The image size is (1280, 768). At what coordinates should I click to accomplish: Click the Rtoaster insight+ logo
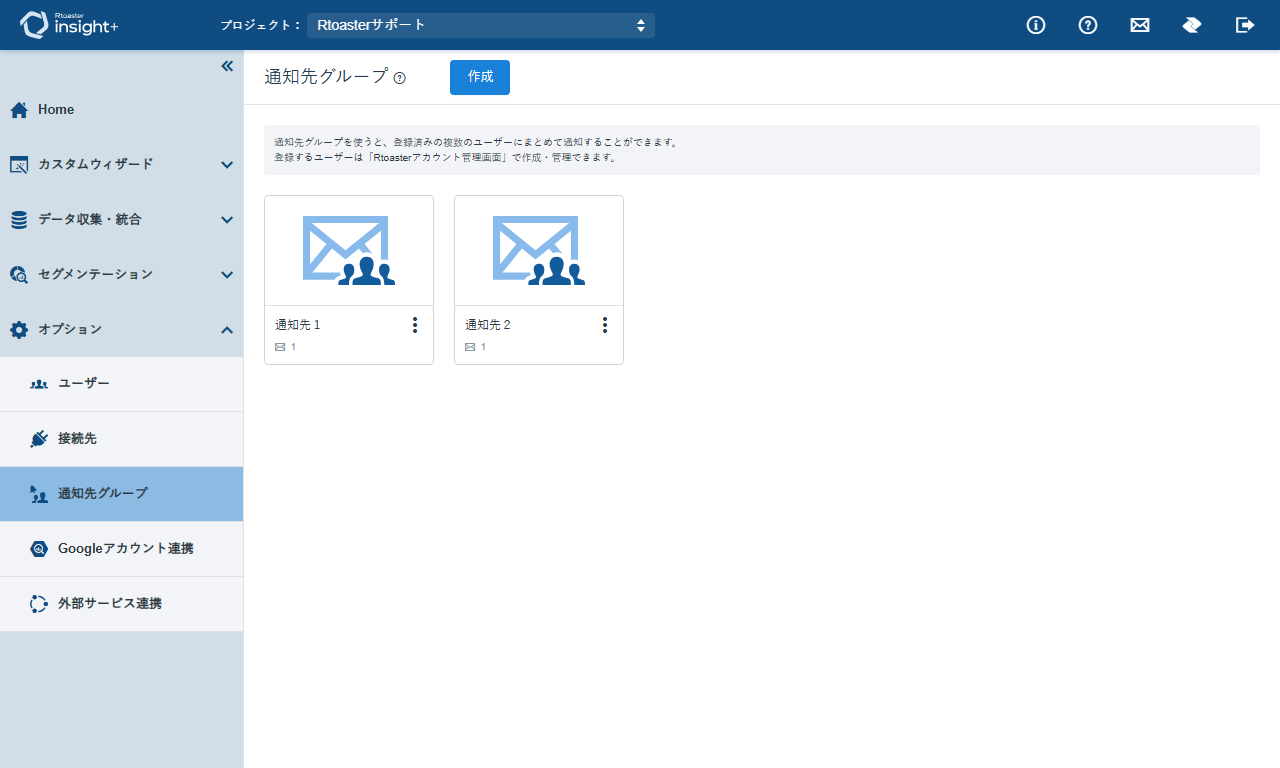[x=69, y=25]
